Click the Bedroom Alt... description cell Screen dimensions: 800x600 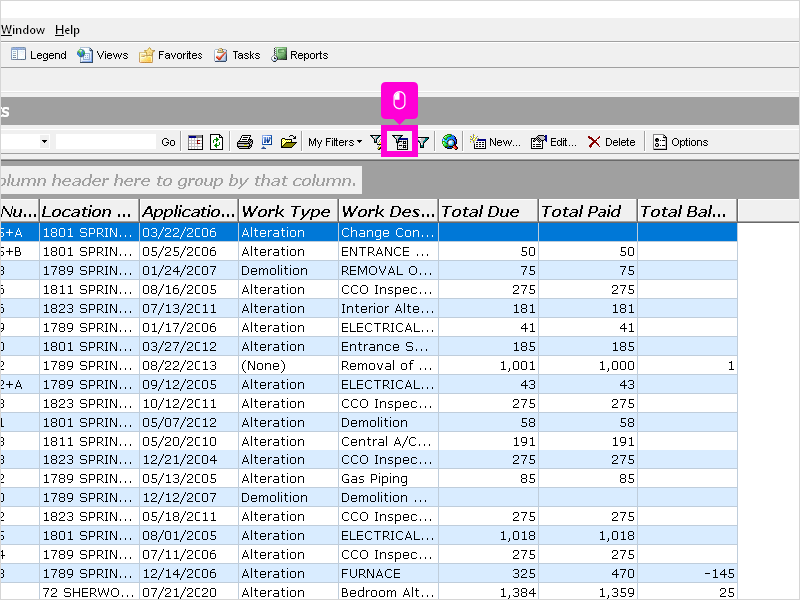click(x=388, y=592)
